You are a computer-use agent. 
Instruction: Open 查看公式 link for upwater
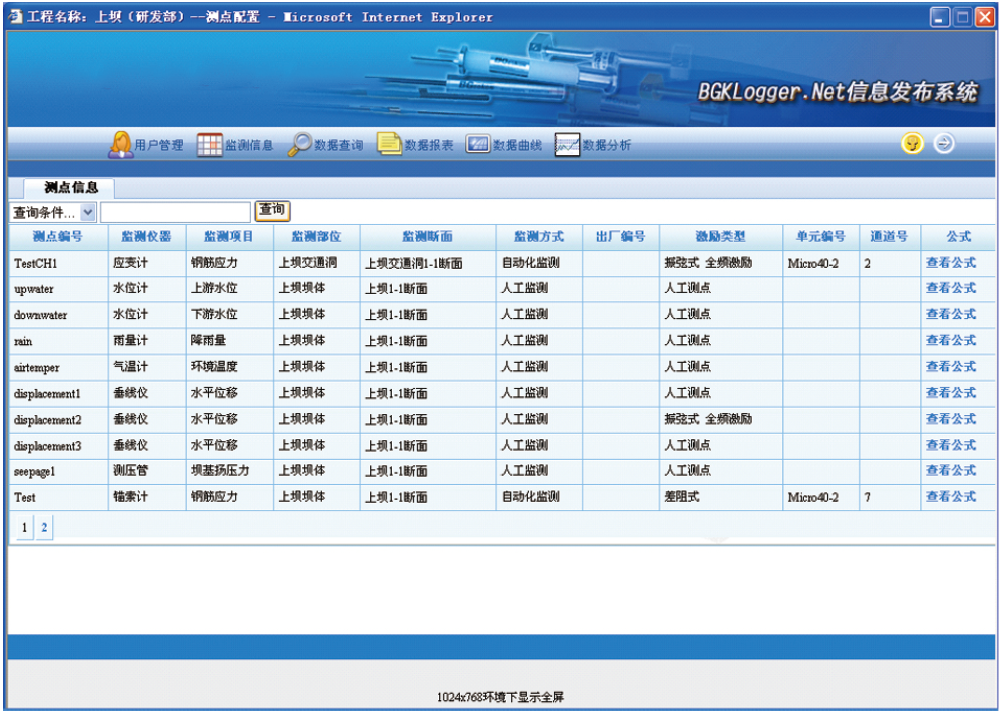click(x=951, y=288)
